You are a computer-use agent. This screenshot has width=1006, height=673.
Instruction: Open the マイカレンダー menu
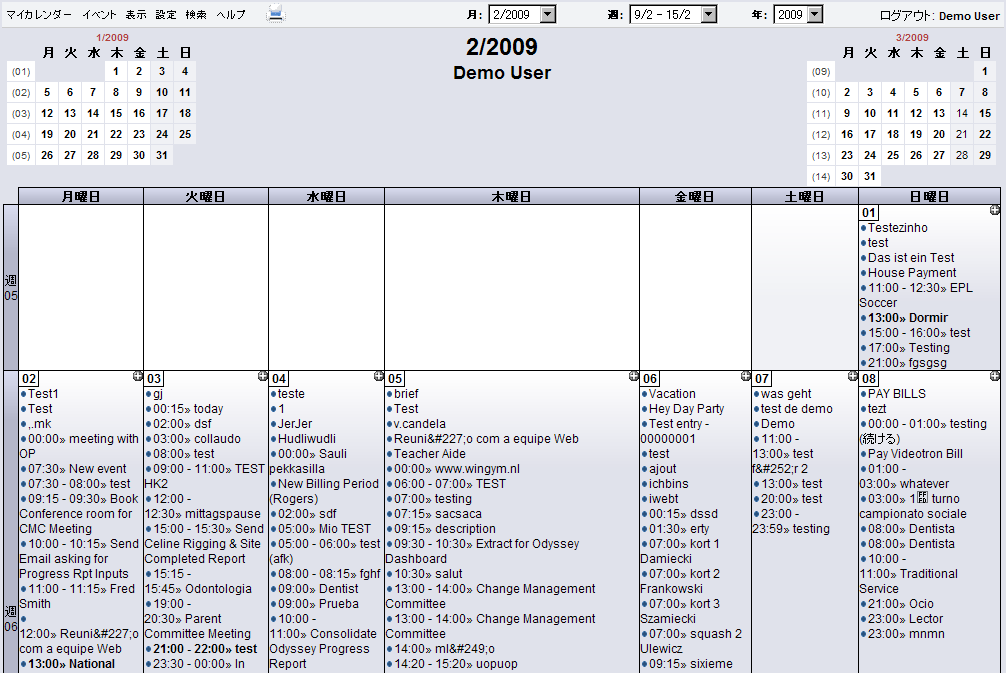39,15
